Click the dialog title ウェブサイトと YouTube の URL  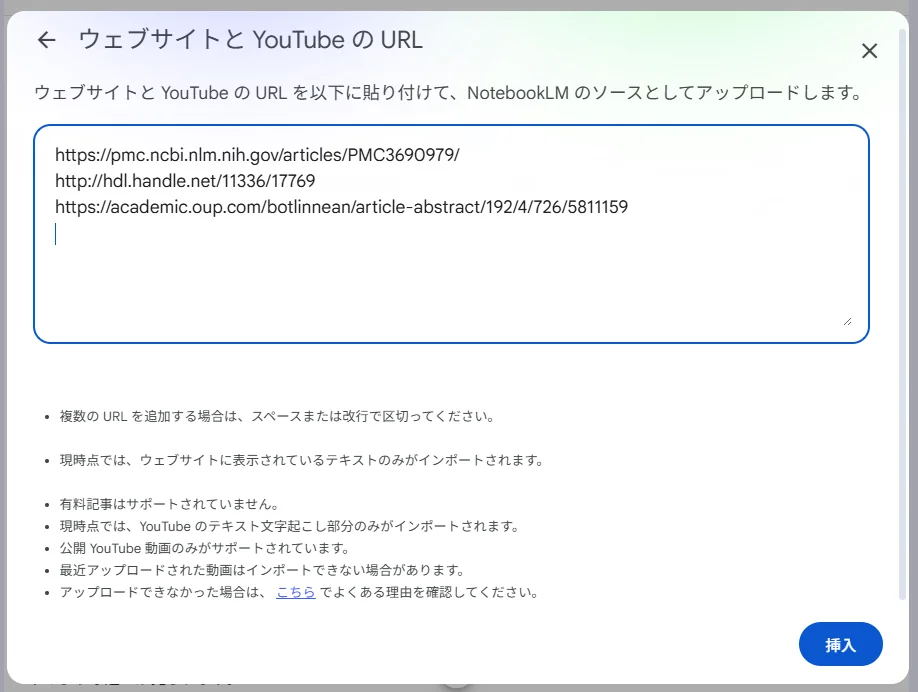(250, 40)
